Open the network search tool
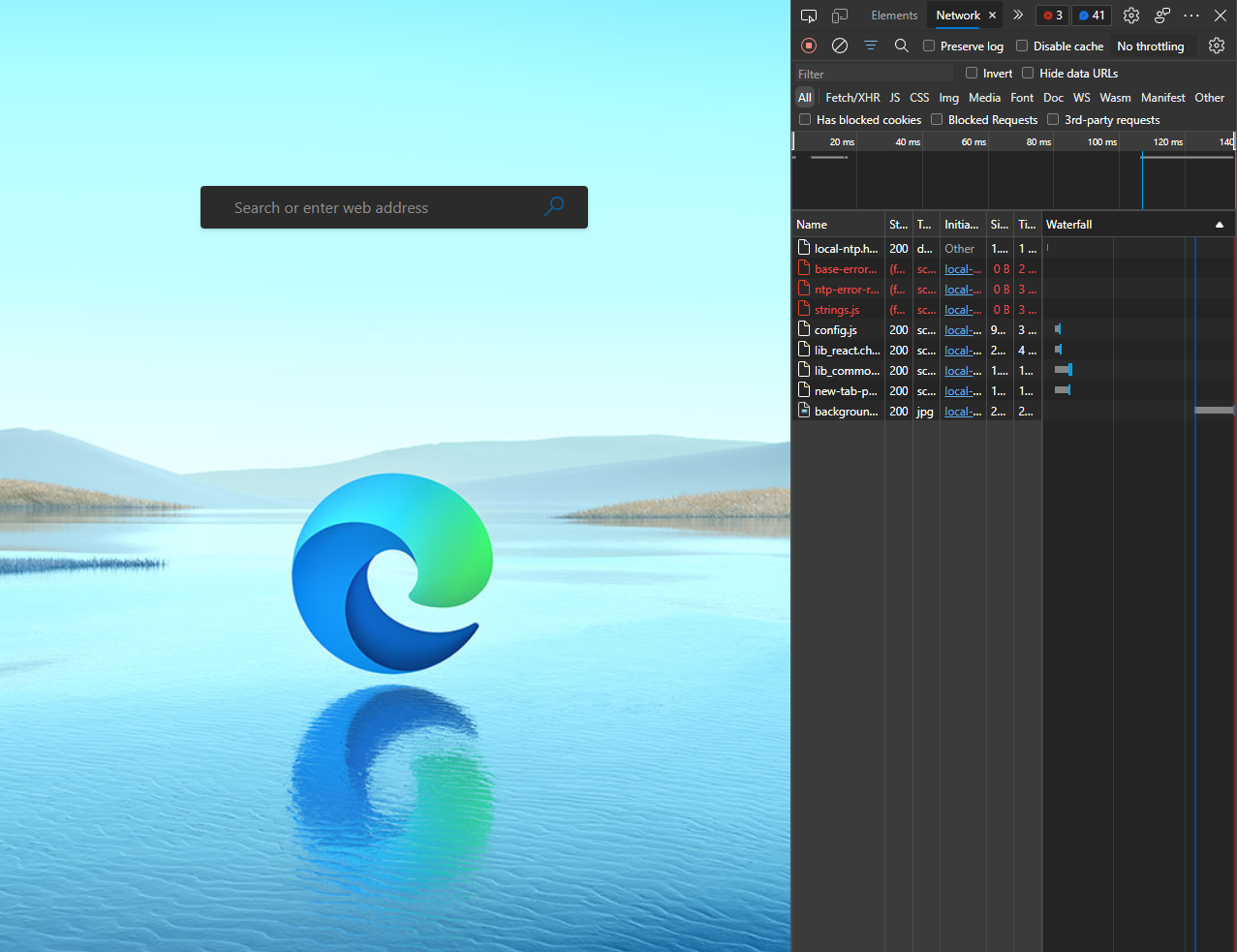Screen dimensions: 1237x952 point(901,46)
